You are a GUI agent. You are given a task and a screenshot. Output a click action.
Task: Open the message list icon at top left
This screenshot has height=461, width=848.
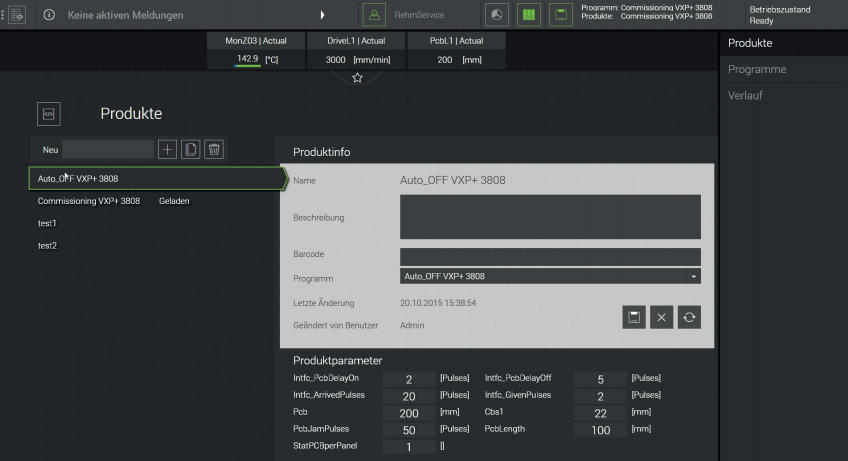tap(17, 15)
